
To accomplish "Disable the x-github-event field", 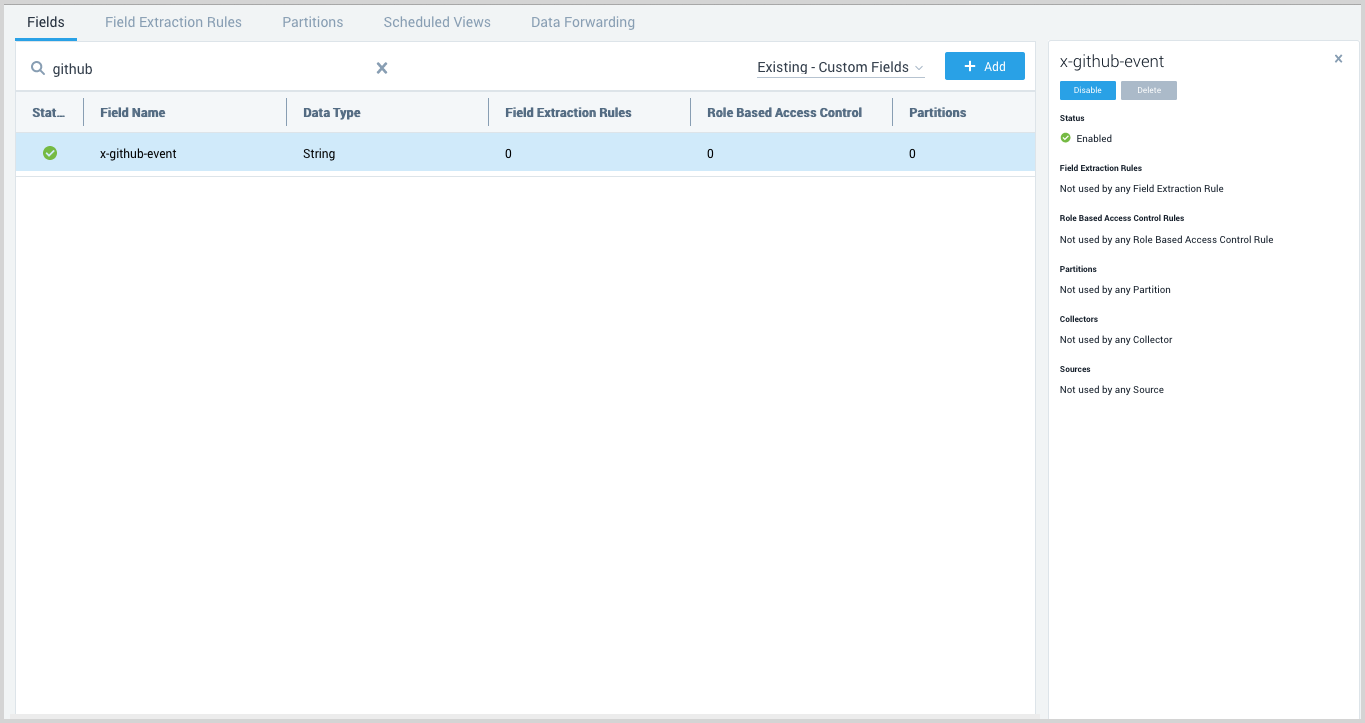I will 1087,90.
